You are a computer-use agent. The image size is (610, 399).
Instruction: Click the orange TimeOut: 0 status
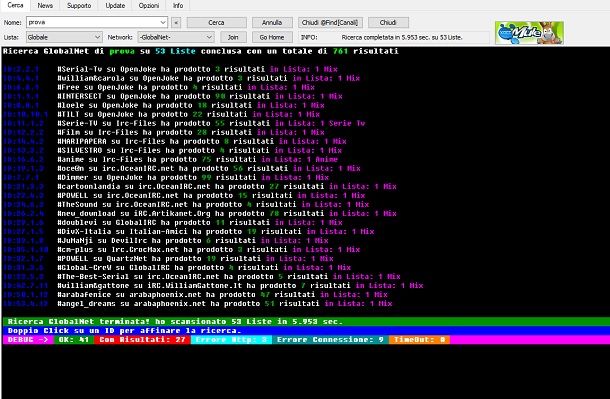pos(419,340)
